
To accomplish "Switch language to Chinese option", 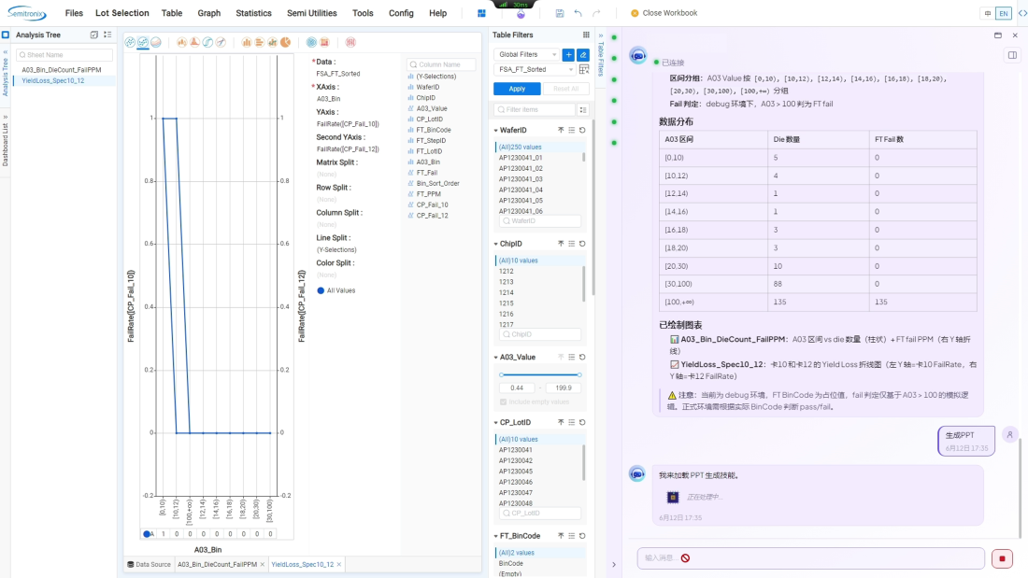I will (x=987, y=13).
